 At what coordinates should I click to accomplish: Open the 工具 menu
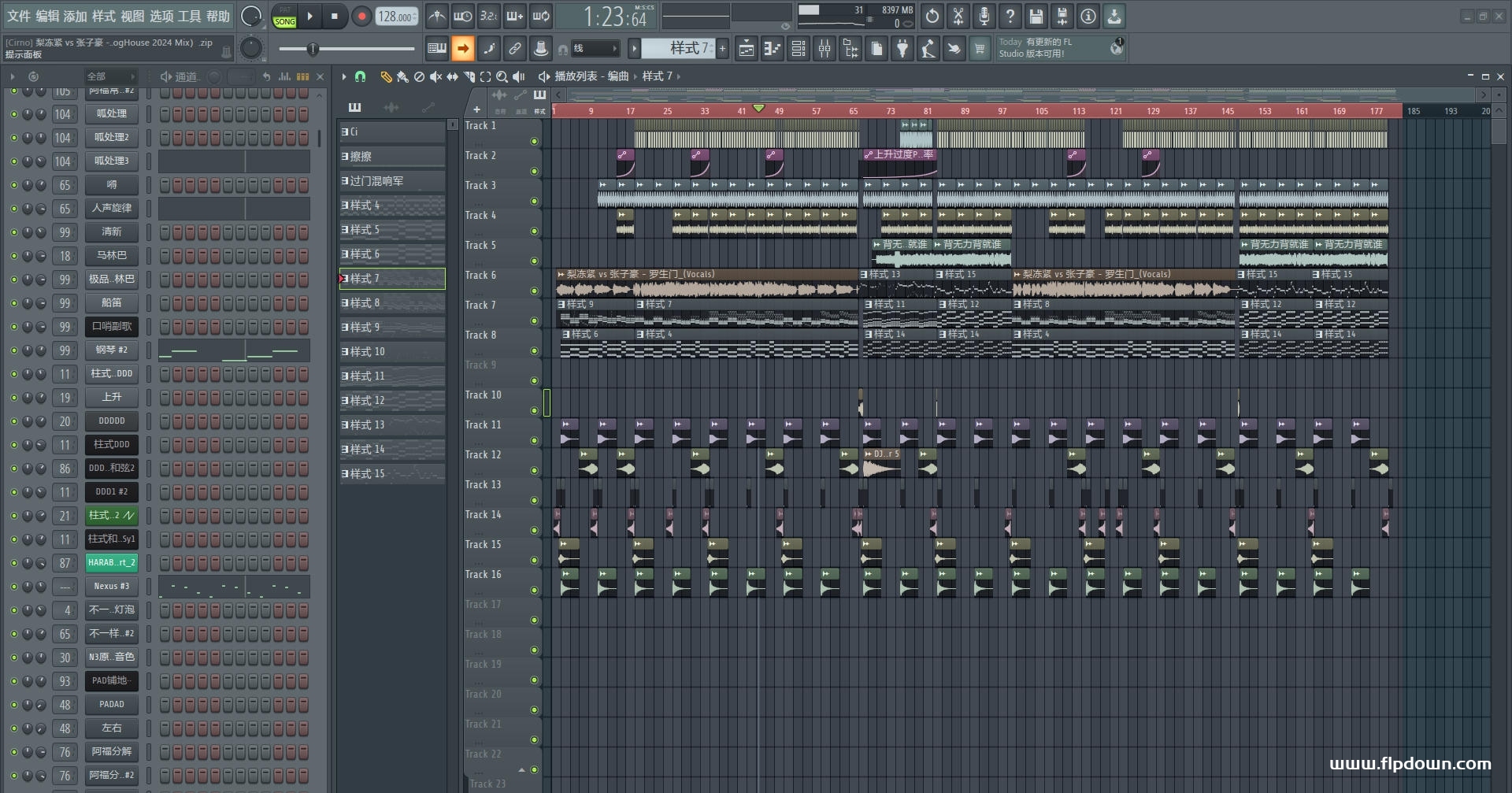189,16
